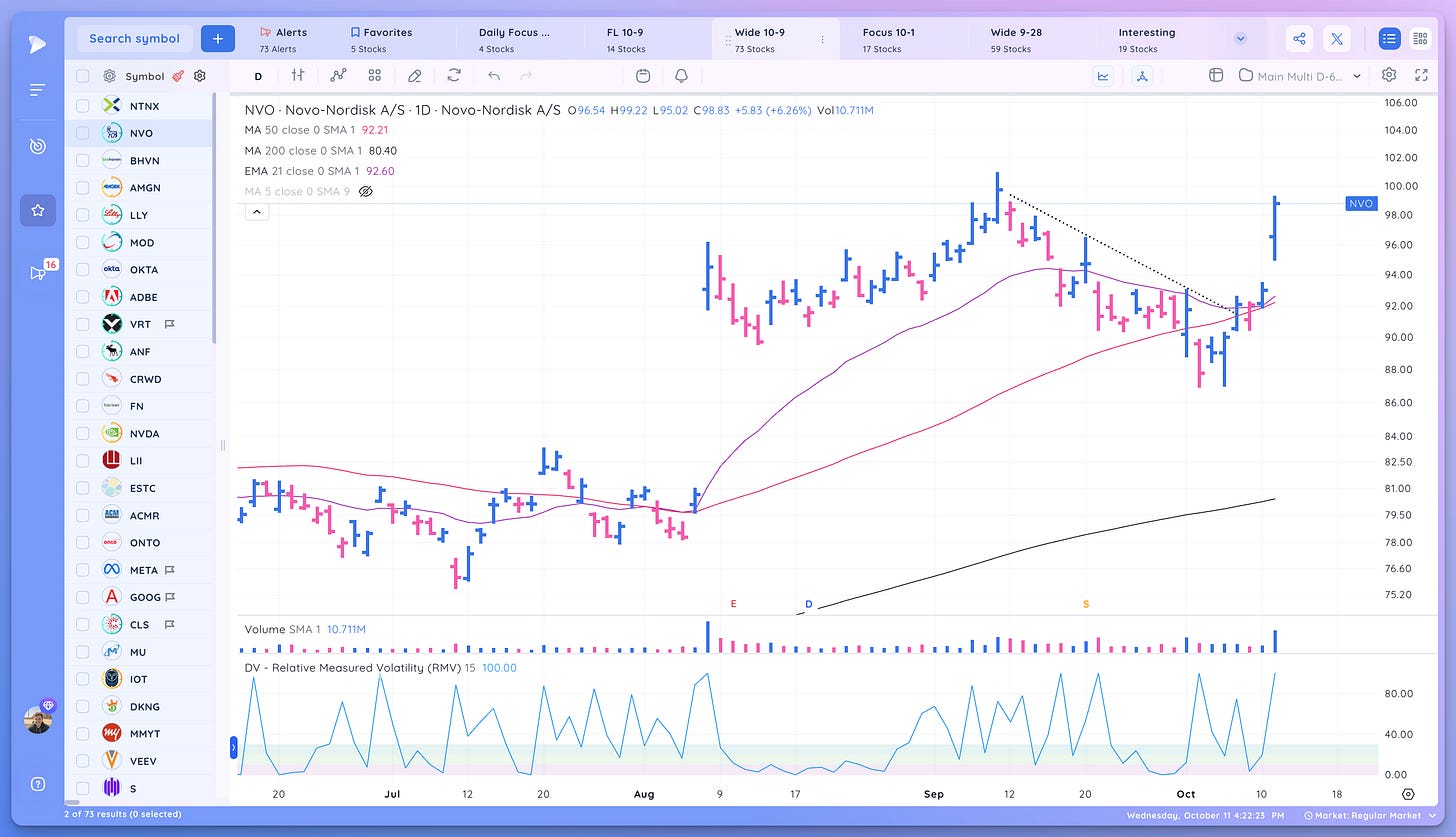Open column settings gear left of Symbol
1456x837 pixels.
pyautogui.click(x=109, y=76)
